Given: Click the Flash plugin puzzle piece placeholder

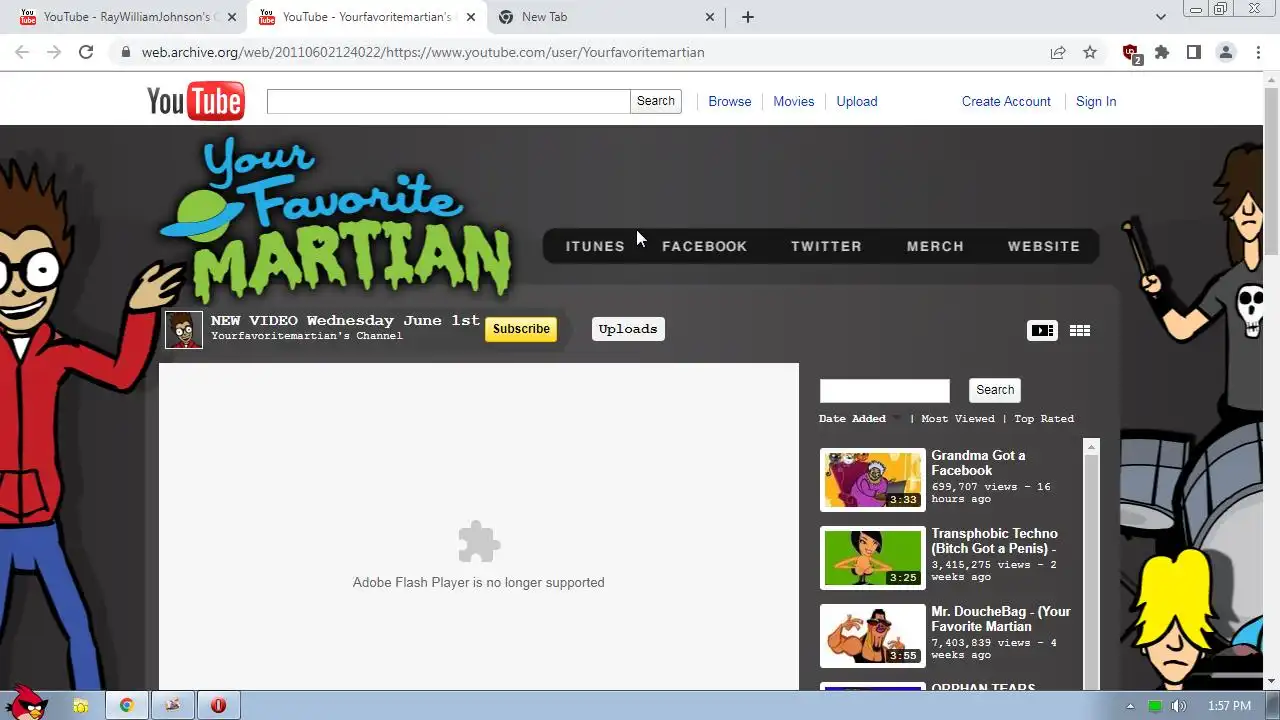Looking at the screenshot, I should (478, 543).
